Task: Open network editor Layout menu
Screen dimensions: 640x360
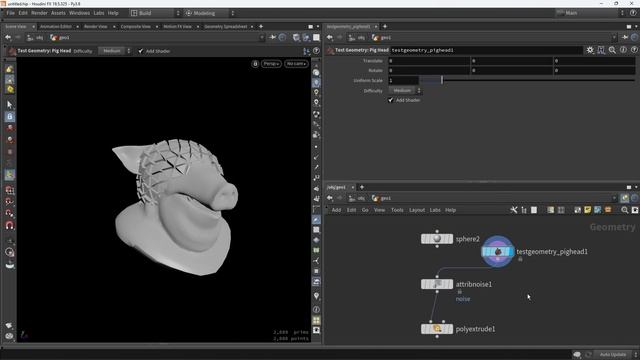Action: point(417,210)
